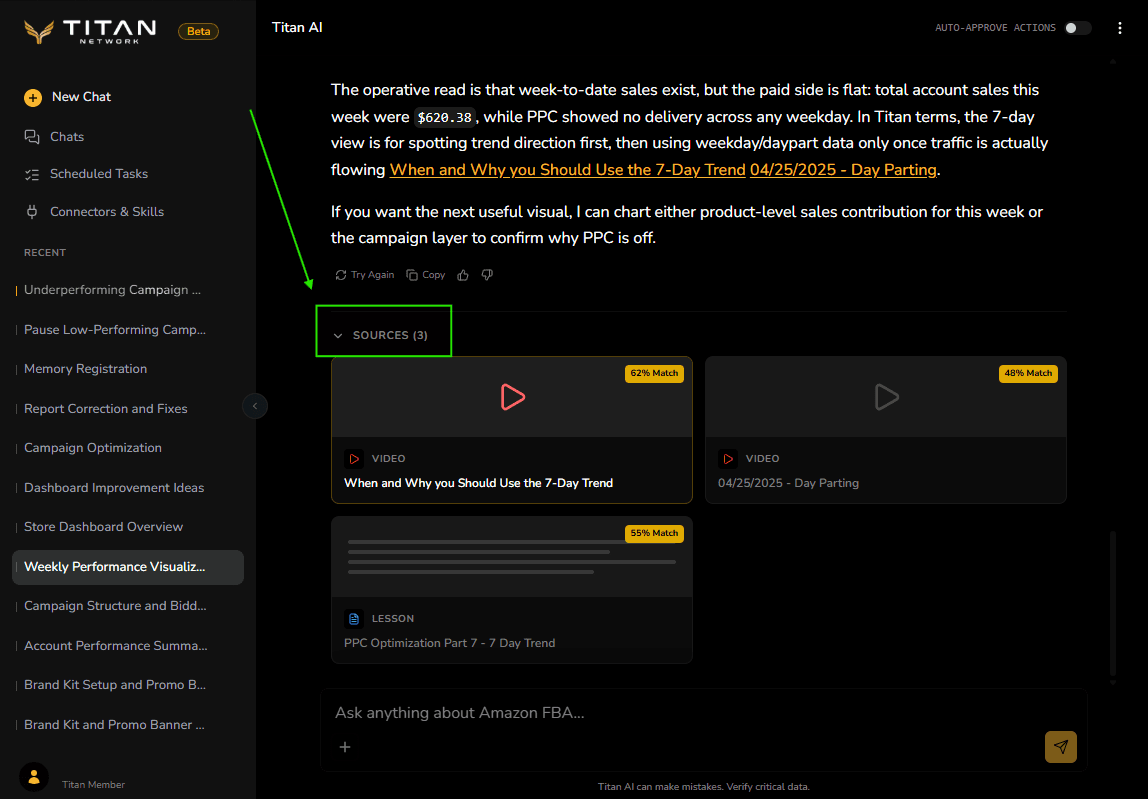Click the Titan Member profile name

pyautogui.click(x=93, y=785)
